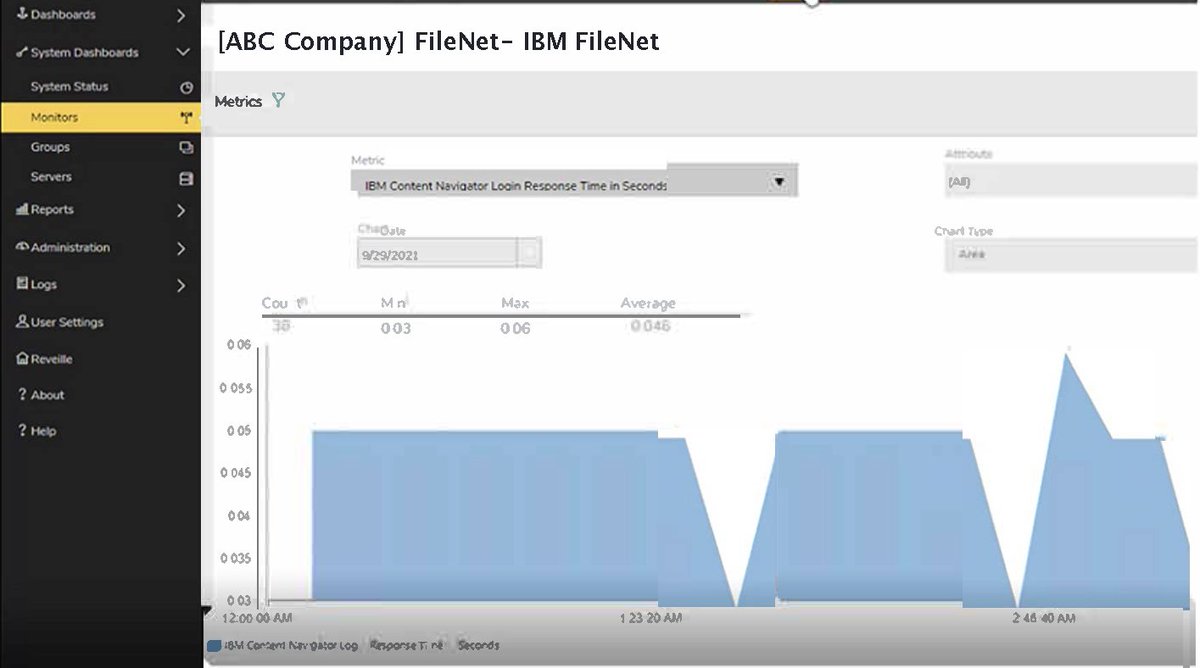
Task: Open the Attribute (All) dropdown
Action: tap(1070, 183)
